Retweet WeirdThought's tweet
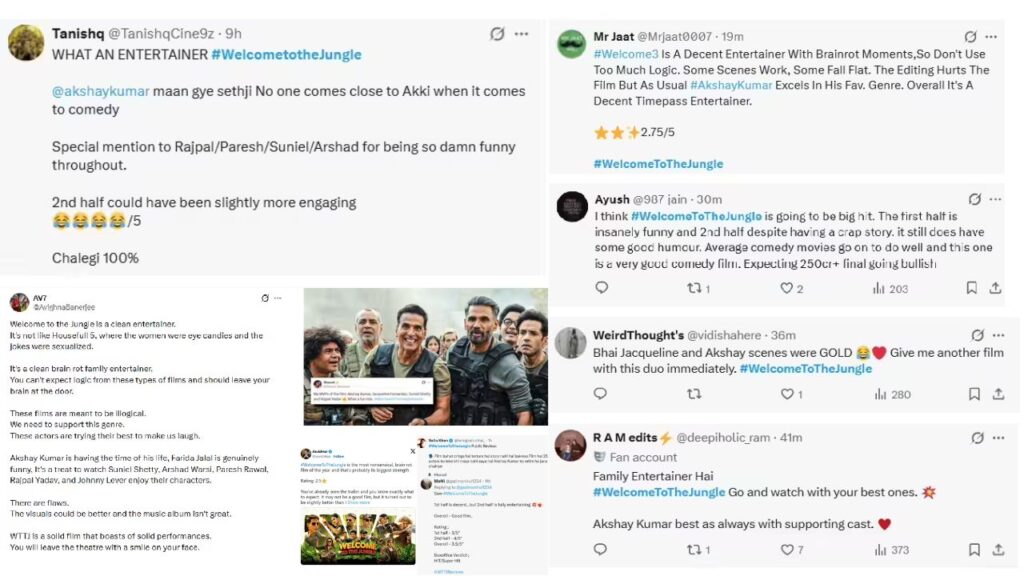Image resolution: width=1024 pixels, height=576 pixels. click(694, 394)
